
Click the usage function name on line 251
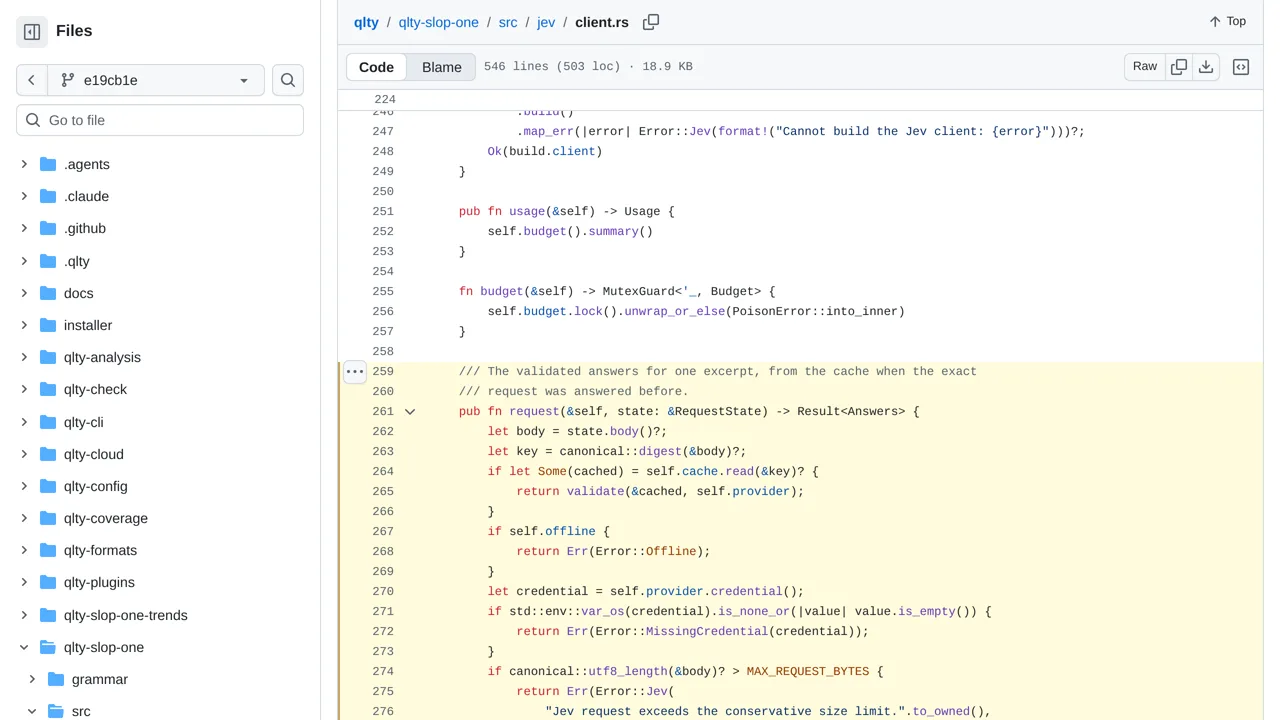527,211
